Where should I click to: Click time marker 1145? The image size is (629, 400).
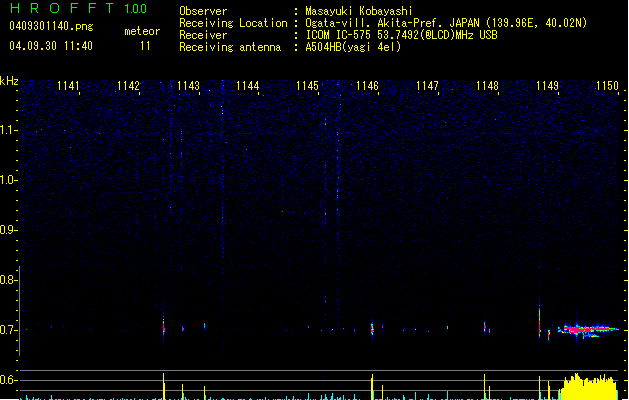(x=307, y=86)
